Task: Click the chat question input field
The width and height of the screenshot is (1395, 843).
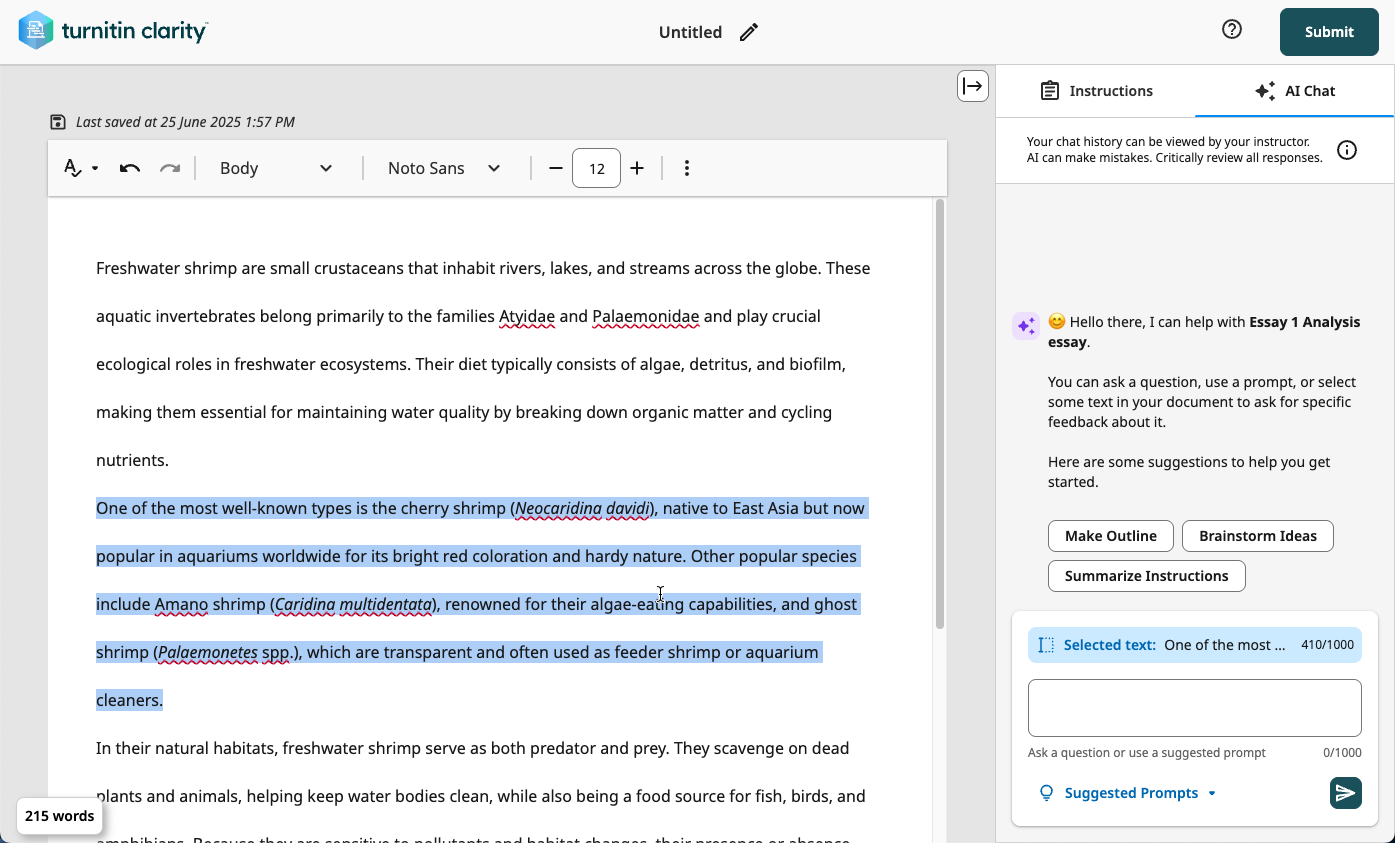Action: pyautogui.click(x=1194, y=708)
